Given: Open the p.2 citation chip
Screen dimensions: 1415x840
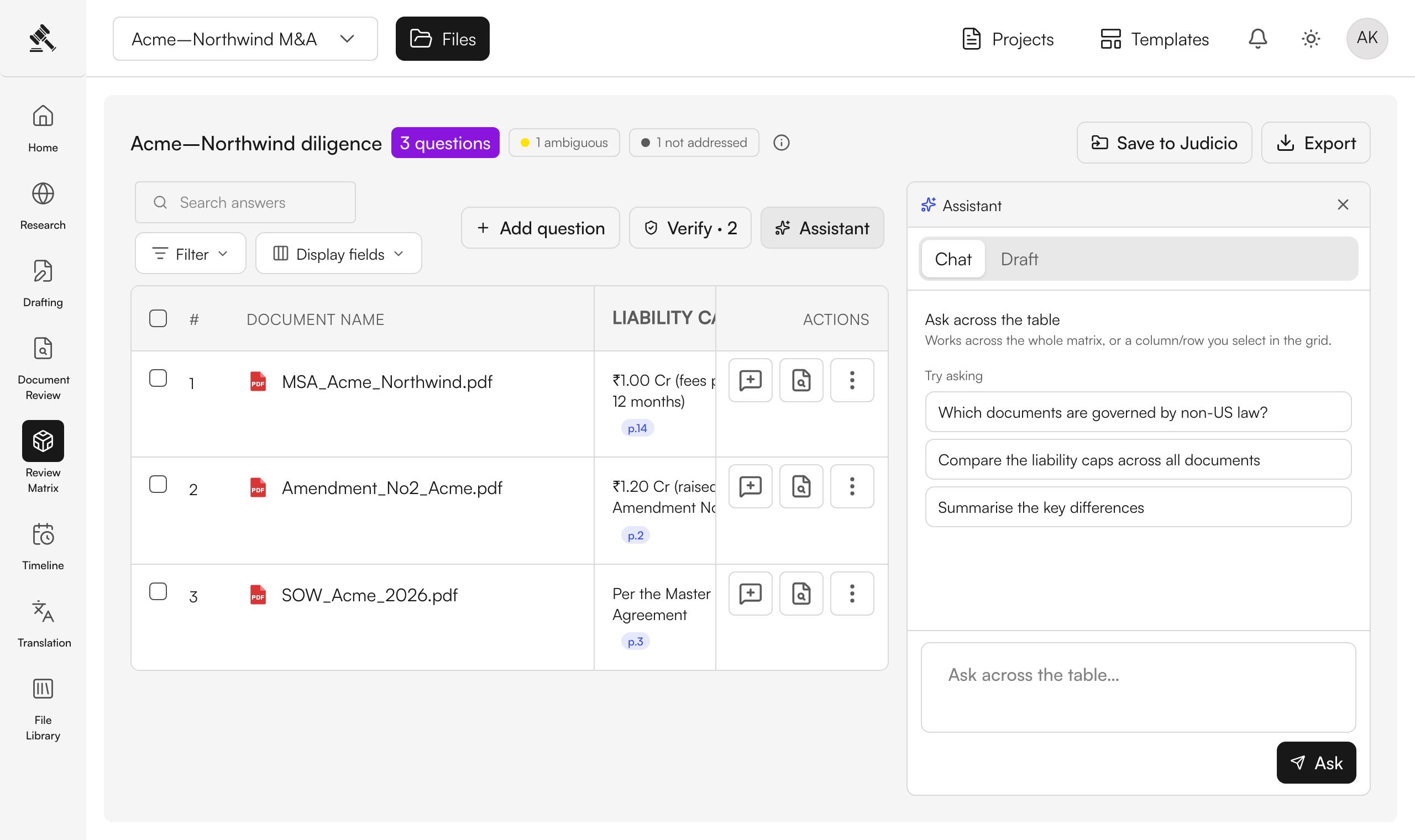Looking at the screenshot, I should (635, 535).
